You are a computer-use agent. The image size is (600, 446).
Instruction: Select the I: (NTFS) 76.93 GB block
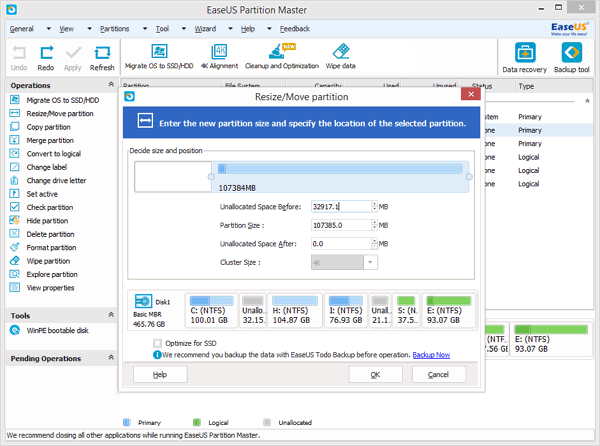pyautogui.click(x=346, y=311)
